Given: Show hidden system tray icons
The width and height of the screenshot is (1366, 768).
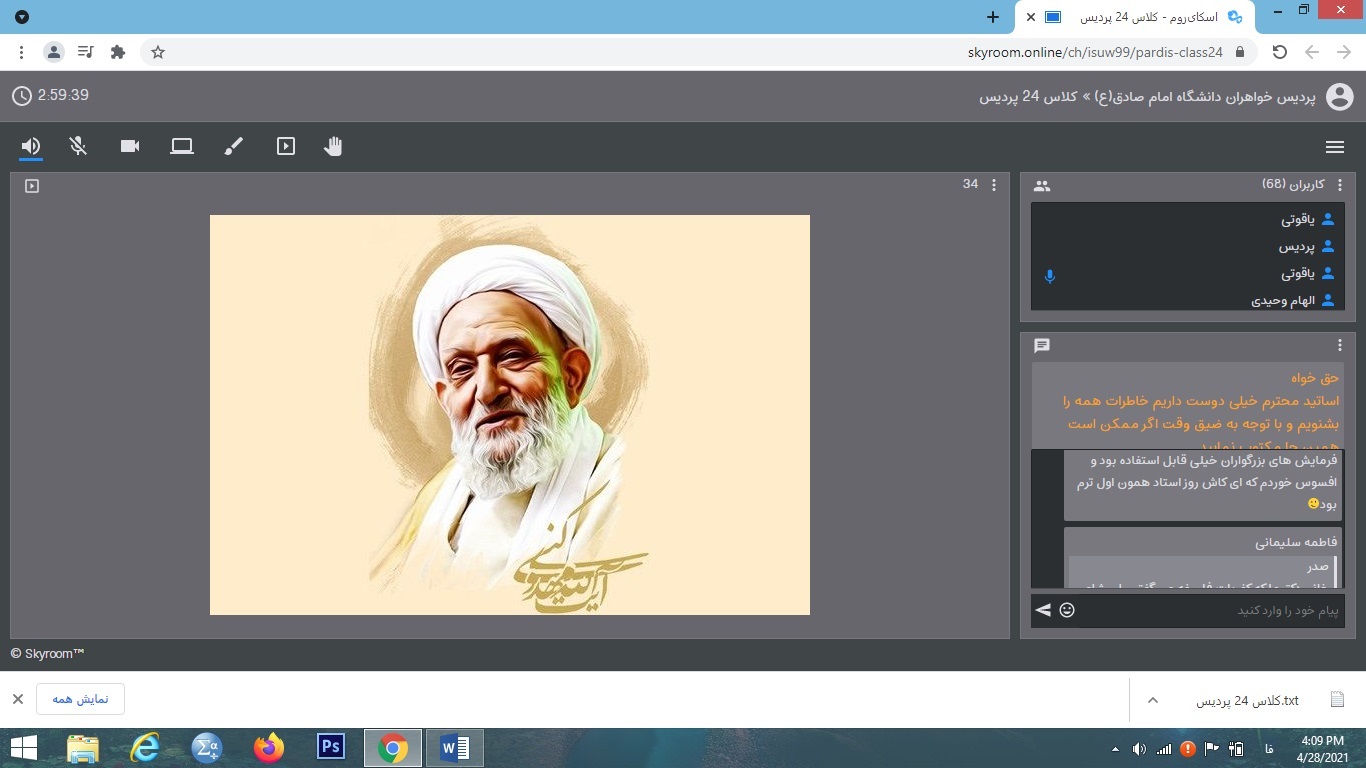Looking at the screenshot, I should point(1116,749).
